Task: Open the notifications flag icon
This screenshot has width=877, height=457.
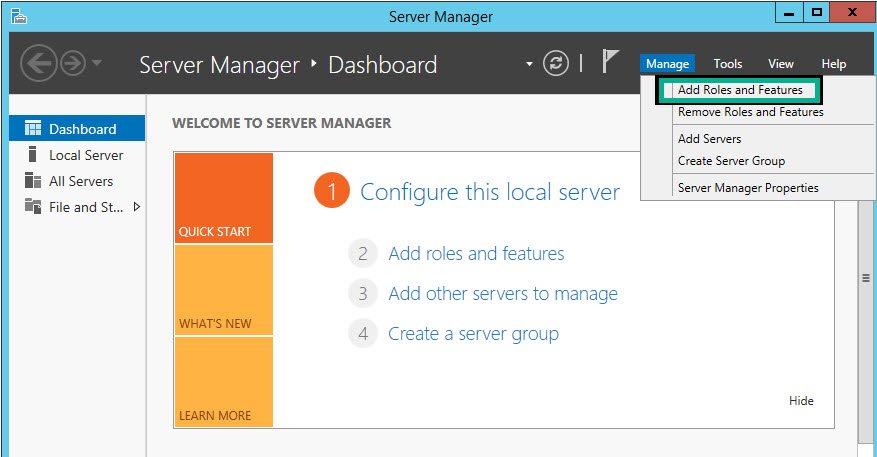Action: coord(610,61)
